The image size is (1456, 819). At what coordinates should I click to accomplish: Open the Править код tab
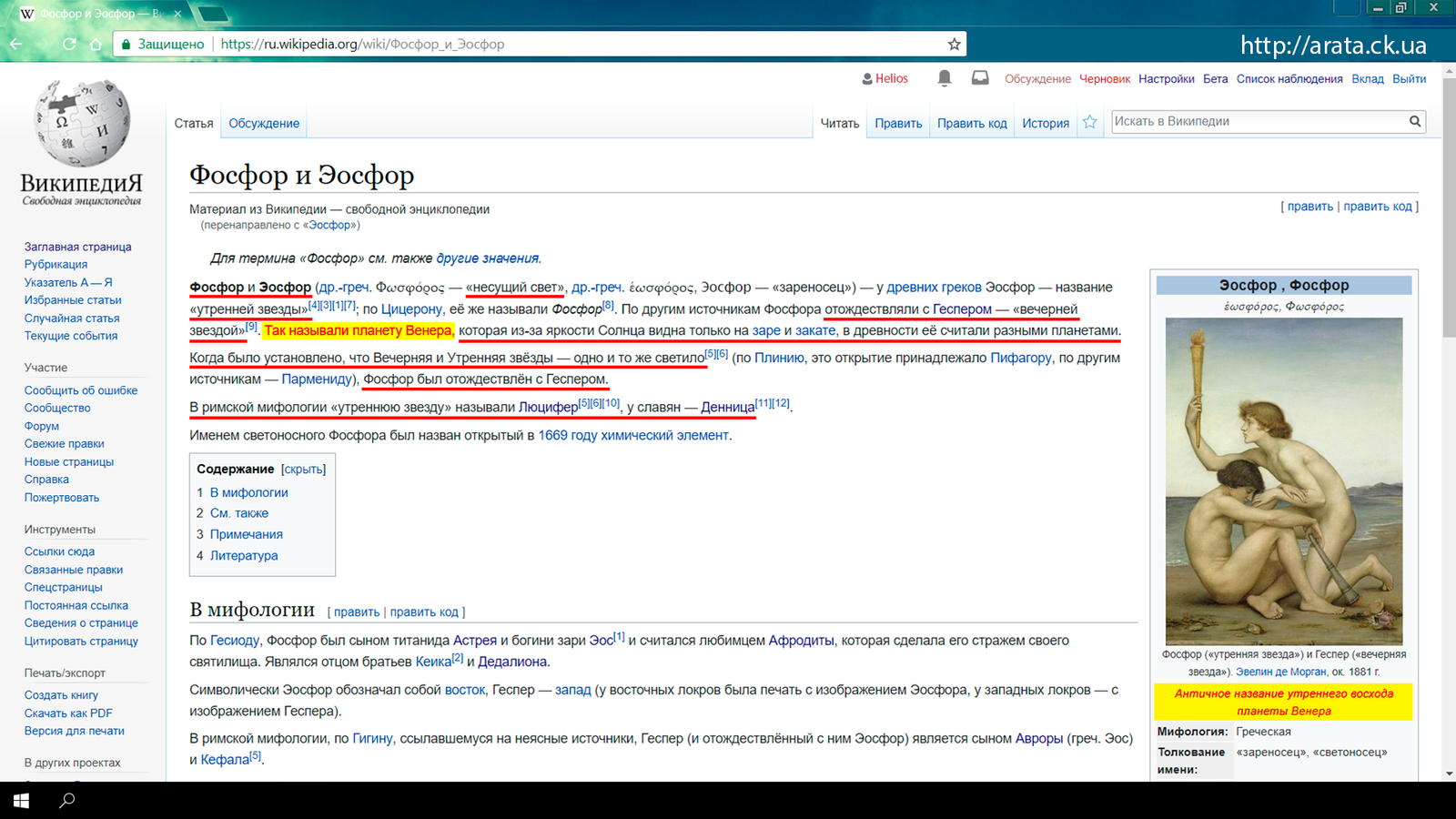click(x=972, y=123)
